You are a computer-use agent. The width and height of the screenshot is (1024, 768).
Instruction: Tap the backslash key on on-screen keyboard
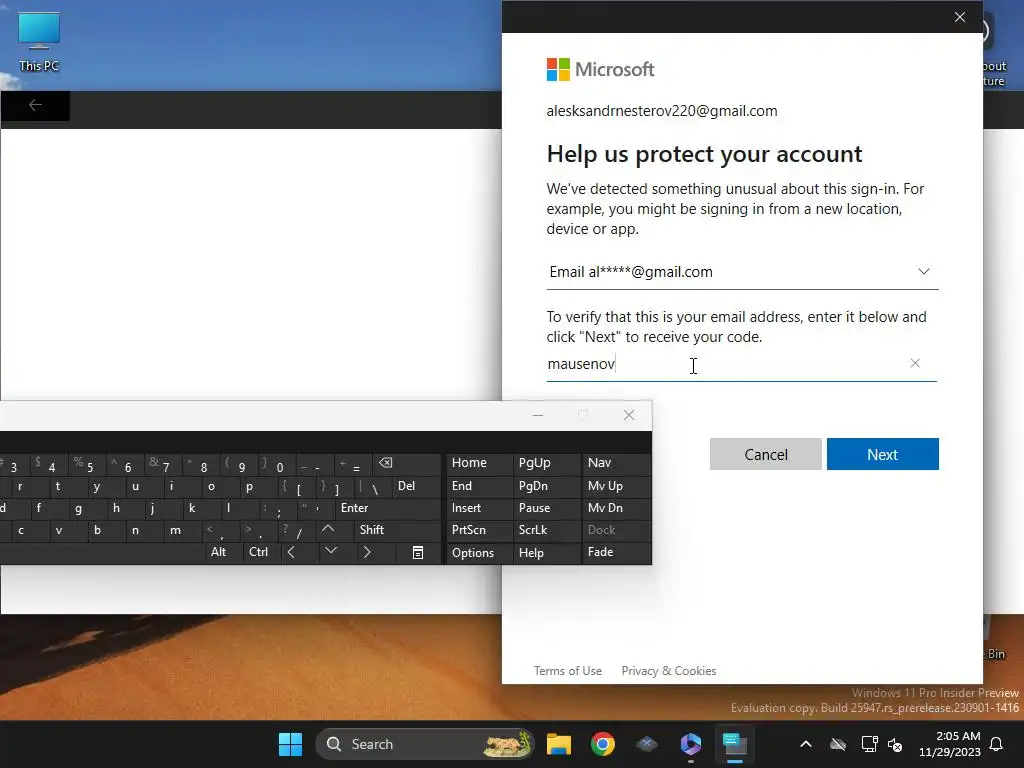pyautogui.click(x=371, y=486)
